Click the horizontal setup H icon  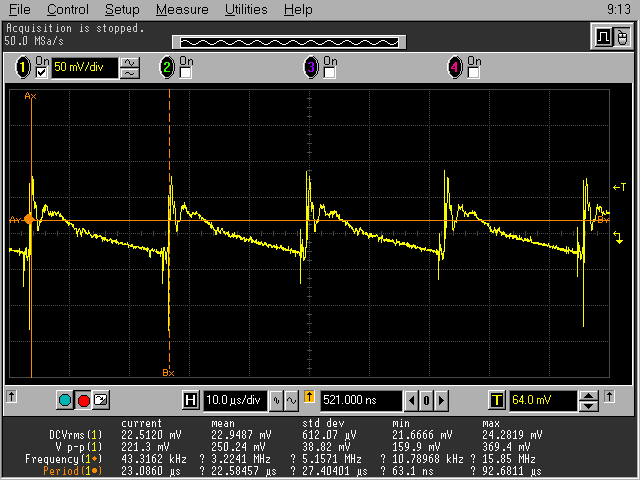(x=191, y=401)
